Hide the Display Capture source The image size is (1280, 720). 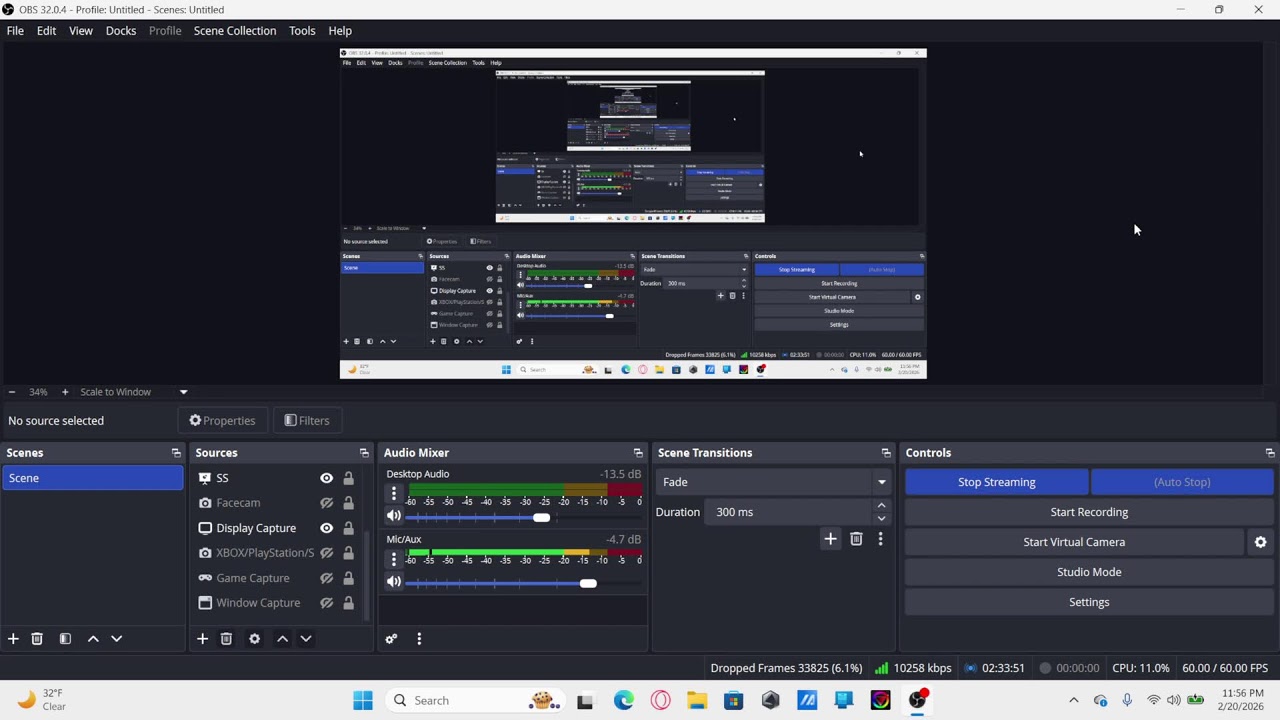point(326,528)
